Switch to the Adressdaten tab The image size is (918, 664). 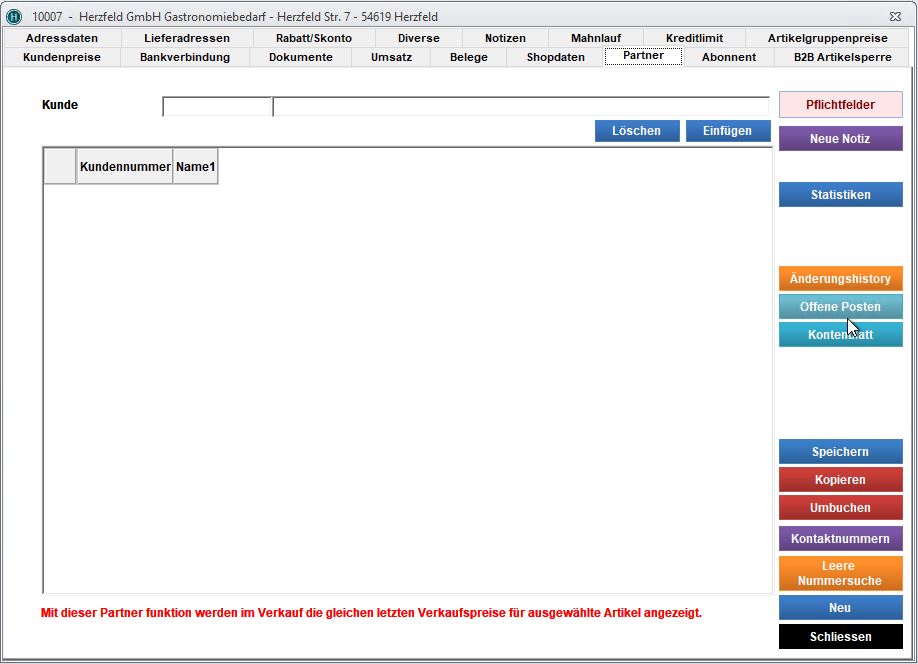[x=62, y=38]
